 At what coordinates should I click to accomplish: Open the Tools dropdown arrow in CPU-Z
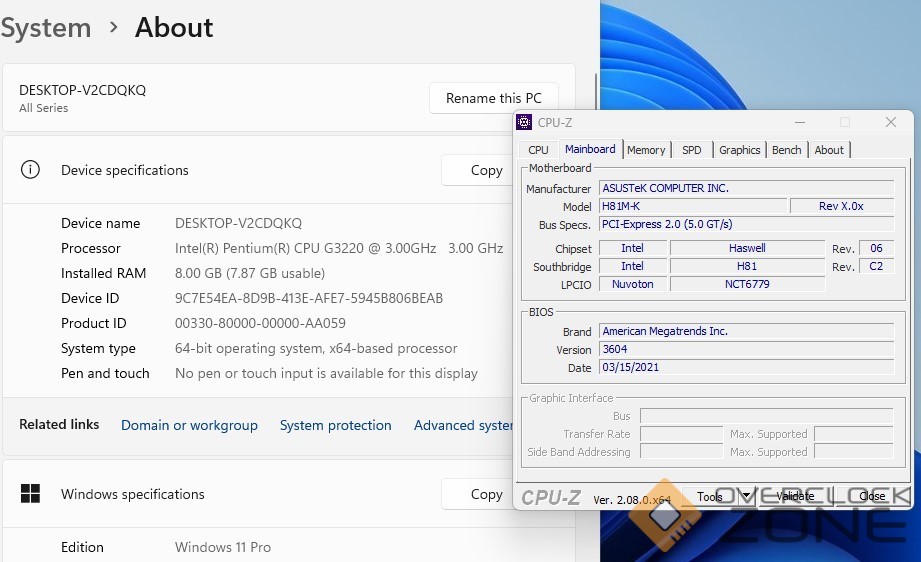[746, 496]
